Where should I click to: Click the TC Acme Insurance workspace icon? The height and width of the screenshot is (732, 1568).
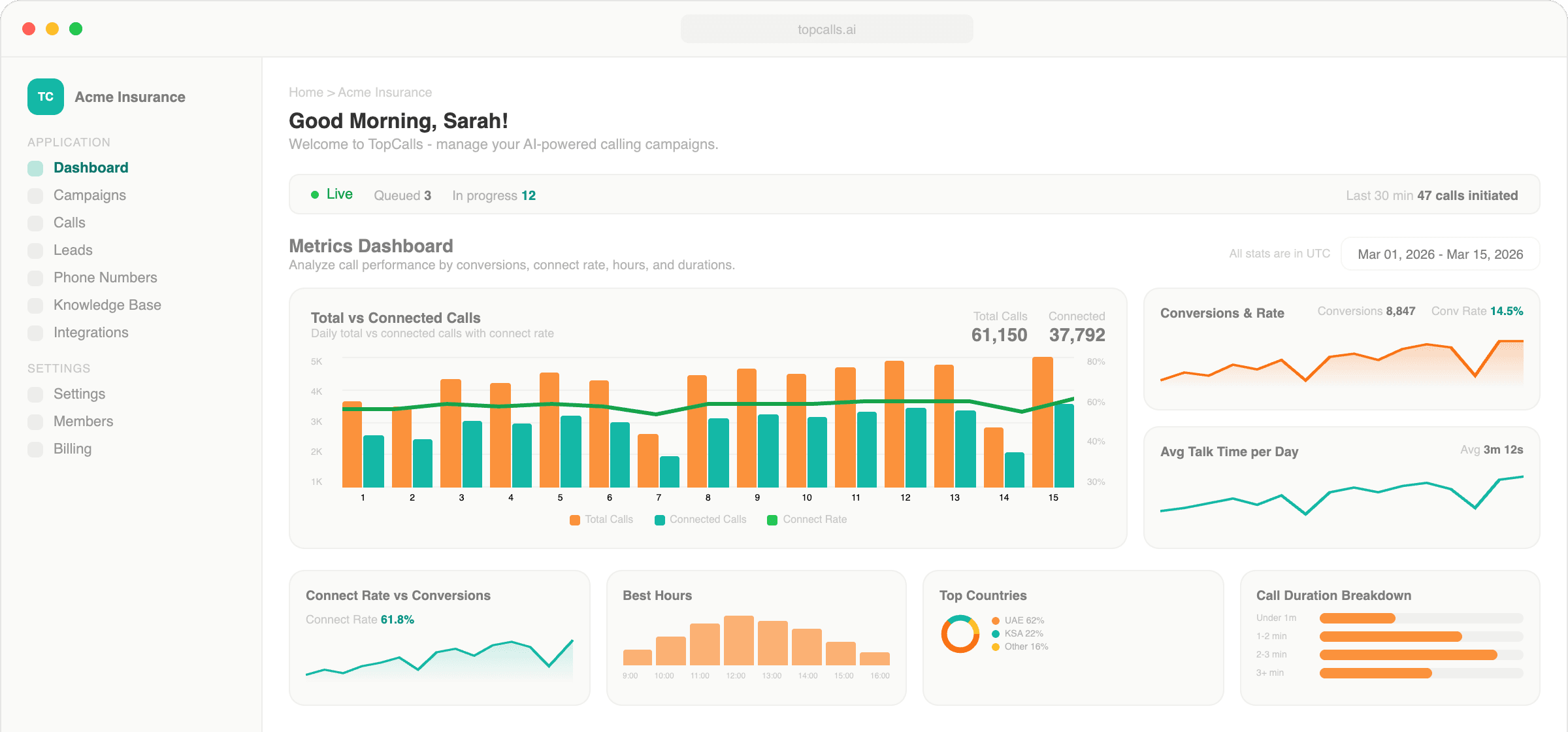click(45, 97)
